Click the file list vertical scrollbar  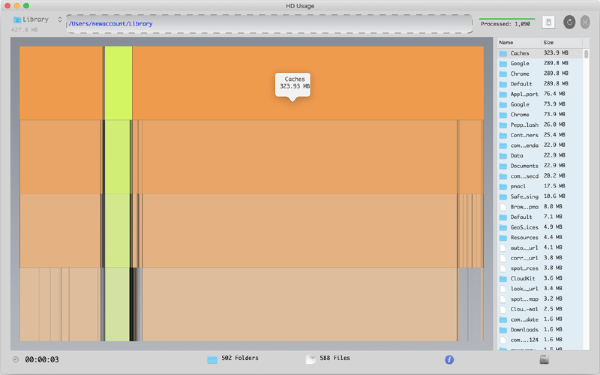586,199
